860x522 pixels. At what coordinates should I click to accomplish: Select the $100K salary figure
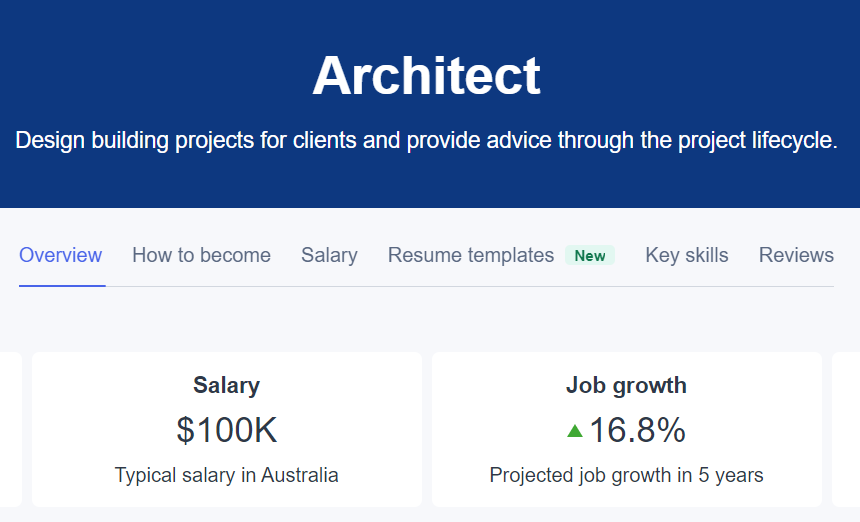coord(227,430)
